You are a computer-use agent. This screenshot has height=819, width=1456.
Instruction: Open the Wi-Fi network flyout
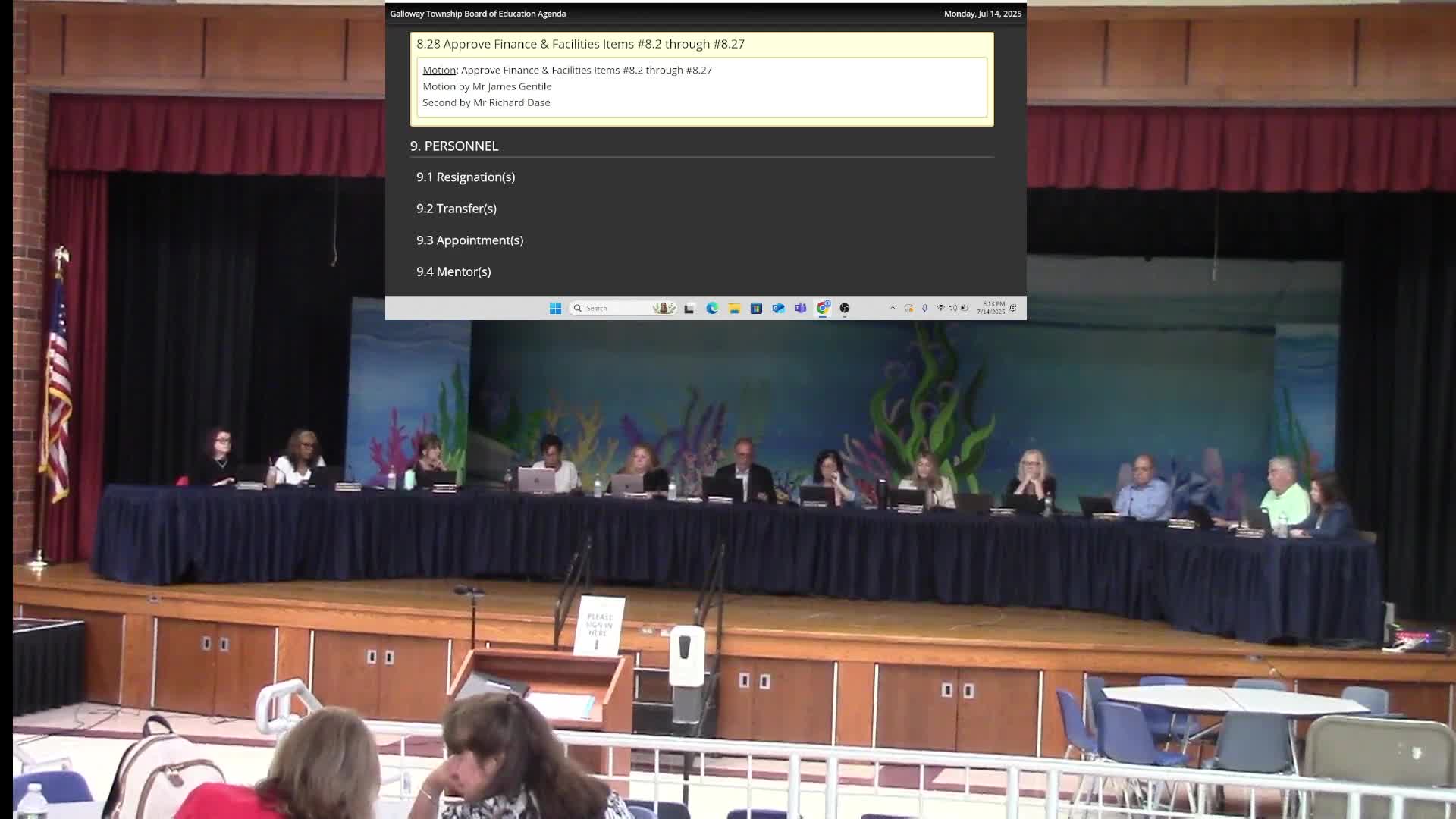click(941, 308)
